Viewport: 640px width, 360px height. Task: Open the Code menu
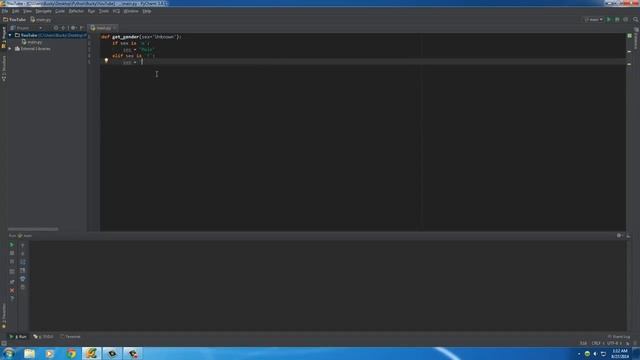tap(60, 11)
